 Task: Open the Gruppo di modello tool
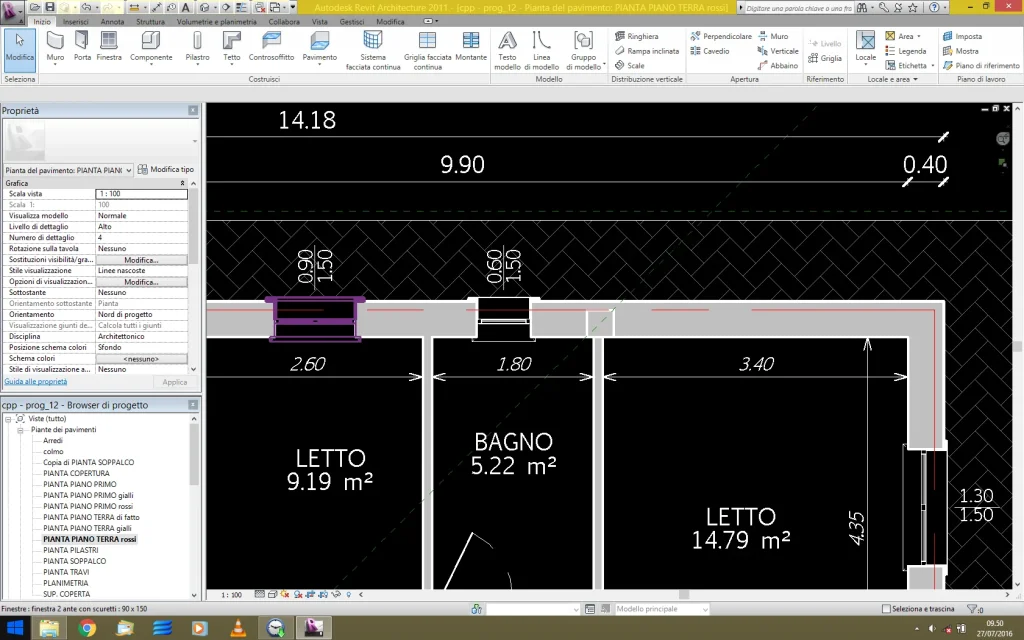pyautogui.click(x=584, y=50)
